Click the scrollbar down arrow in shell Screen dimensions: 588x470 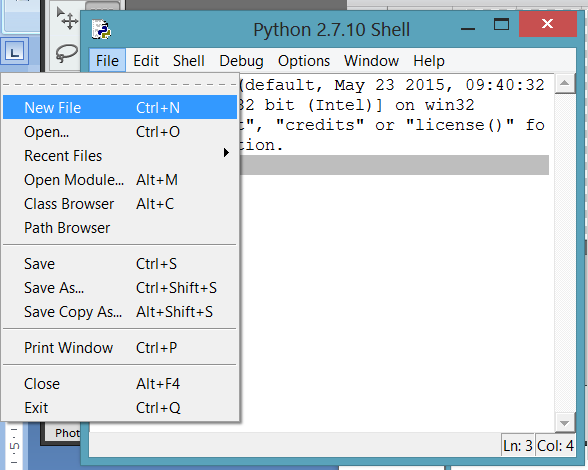pos(565,423)
